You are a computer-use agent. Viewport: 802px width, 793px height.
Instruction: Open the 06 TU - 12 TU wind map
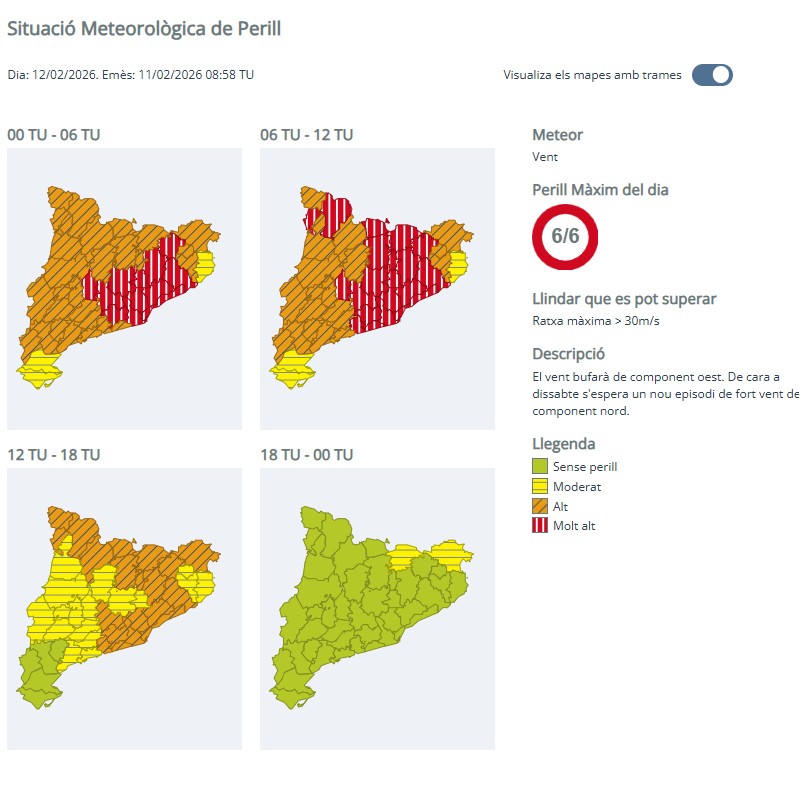click(377, 289)
